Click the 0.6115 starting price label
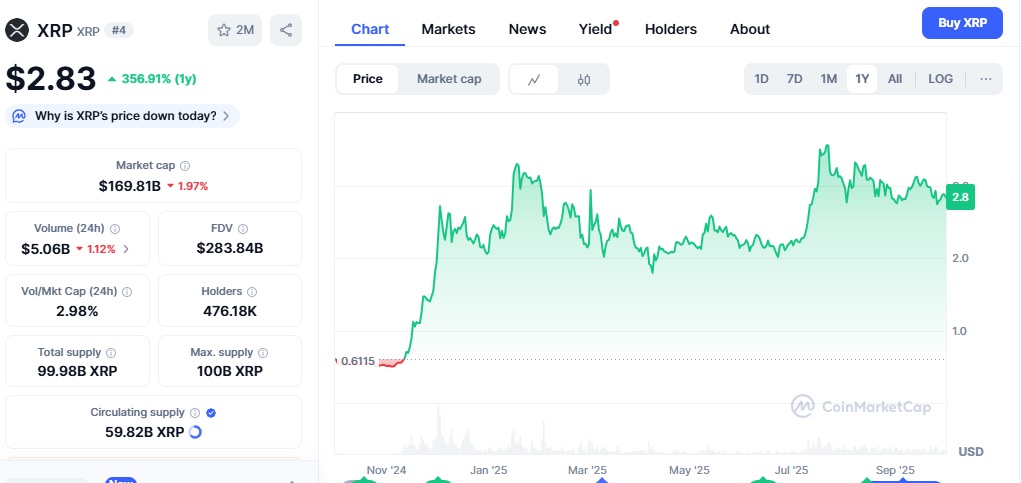 coord(358,361)
